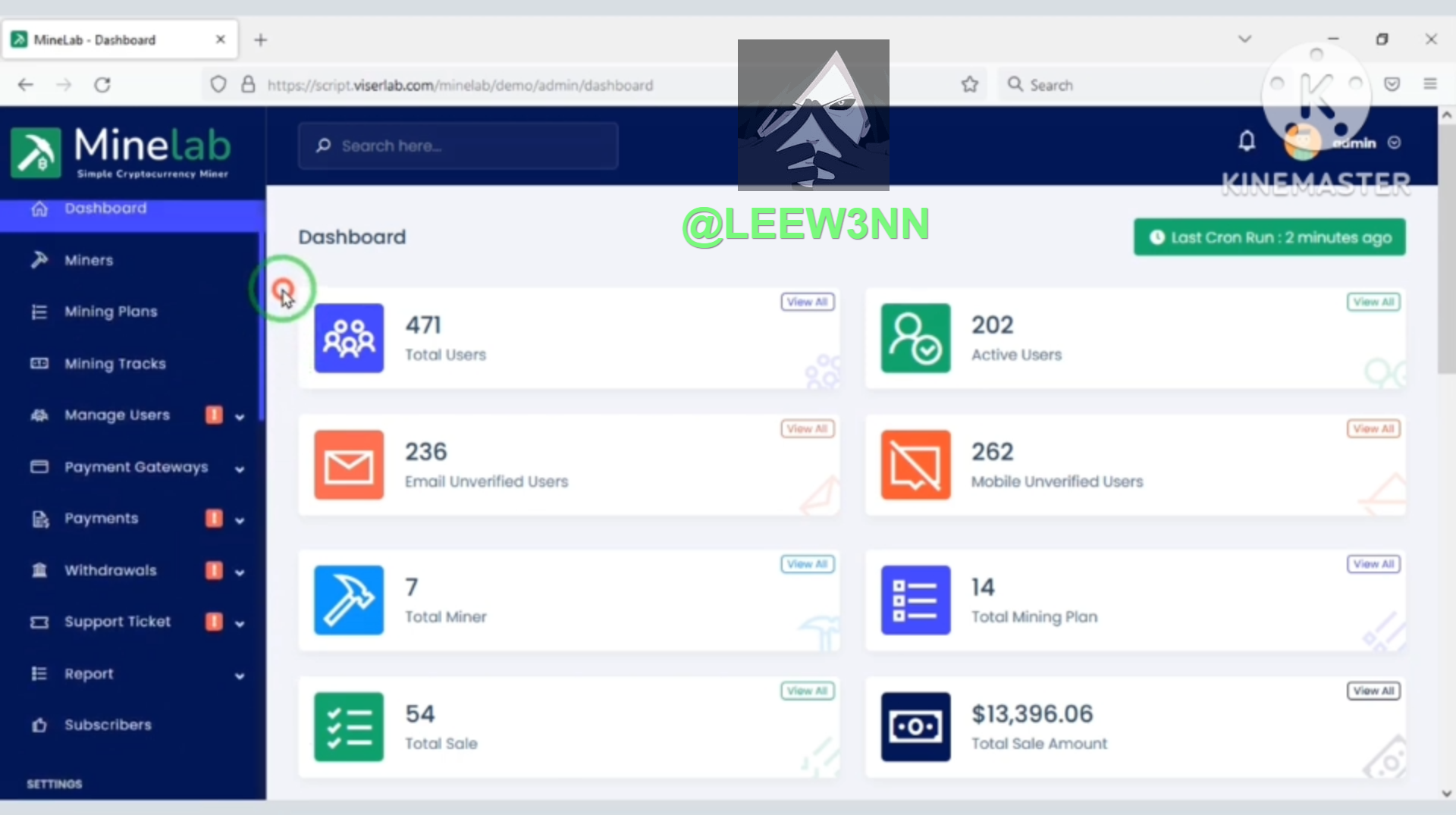Click the Last Cron Run button
The height and width of the screenshot is (815, 1456).
tap(1269, 237)
